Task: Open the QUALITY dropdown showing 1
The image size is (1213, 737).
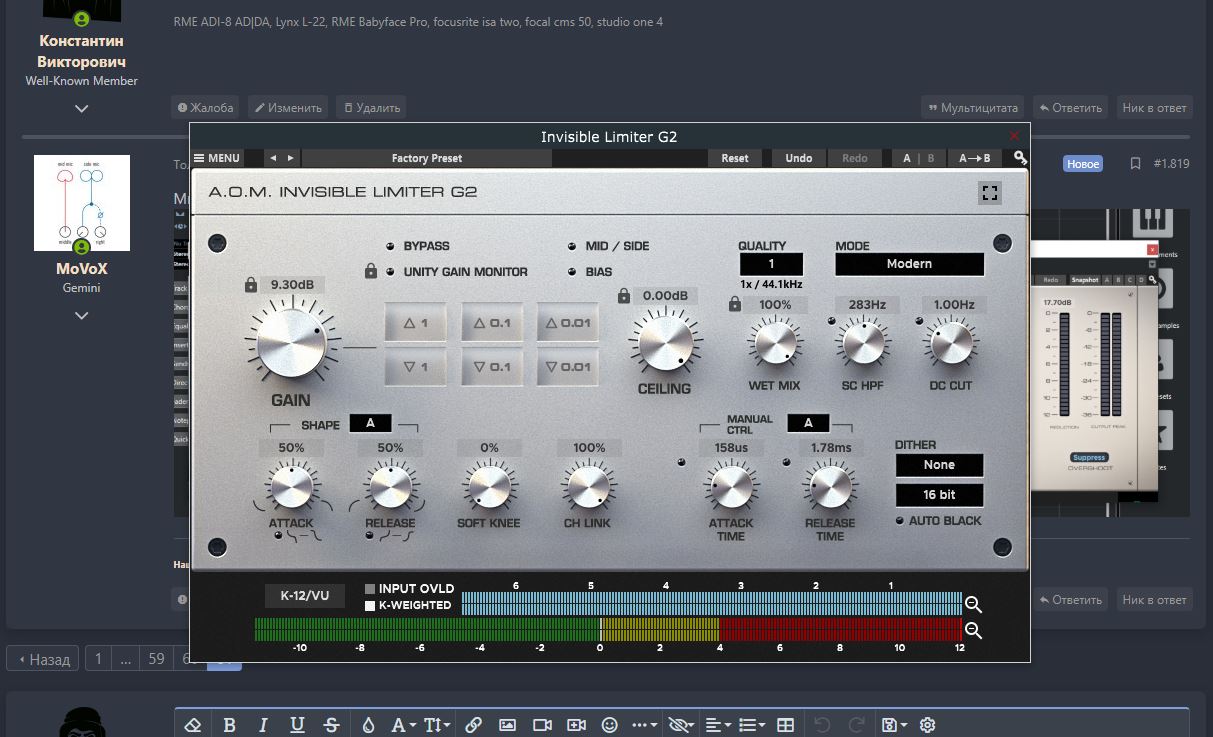Action: point(772,264)
